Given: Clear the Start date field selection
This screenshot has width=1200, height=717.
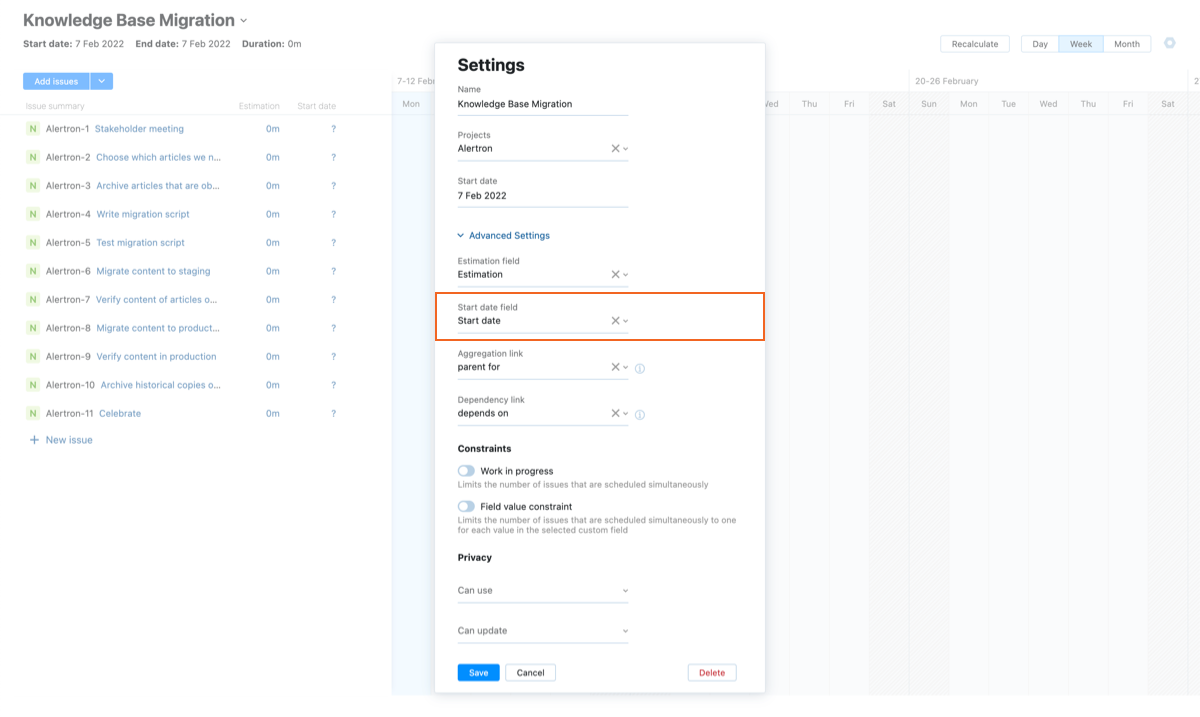Looking at the screenshot, I should pos(615,321).
